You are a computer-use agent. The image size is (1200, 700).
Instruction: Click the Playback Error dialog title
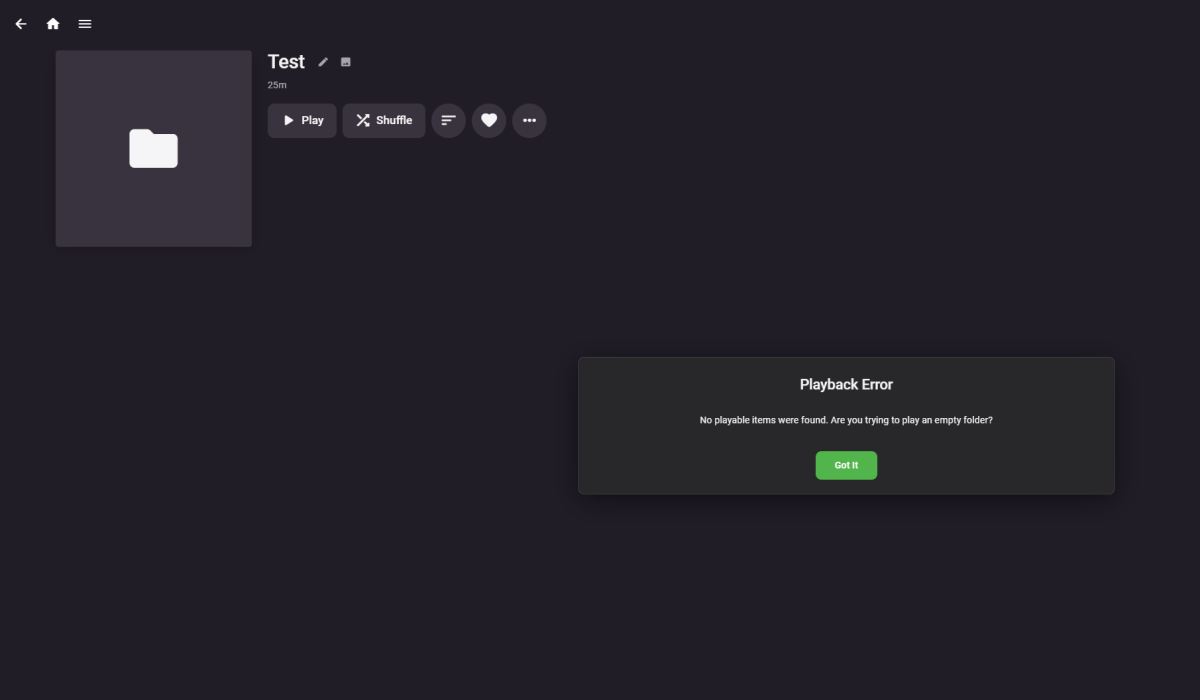click(x=846, y=384)
